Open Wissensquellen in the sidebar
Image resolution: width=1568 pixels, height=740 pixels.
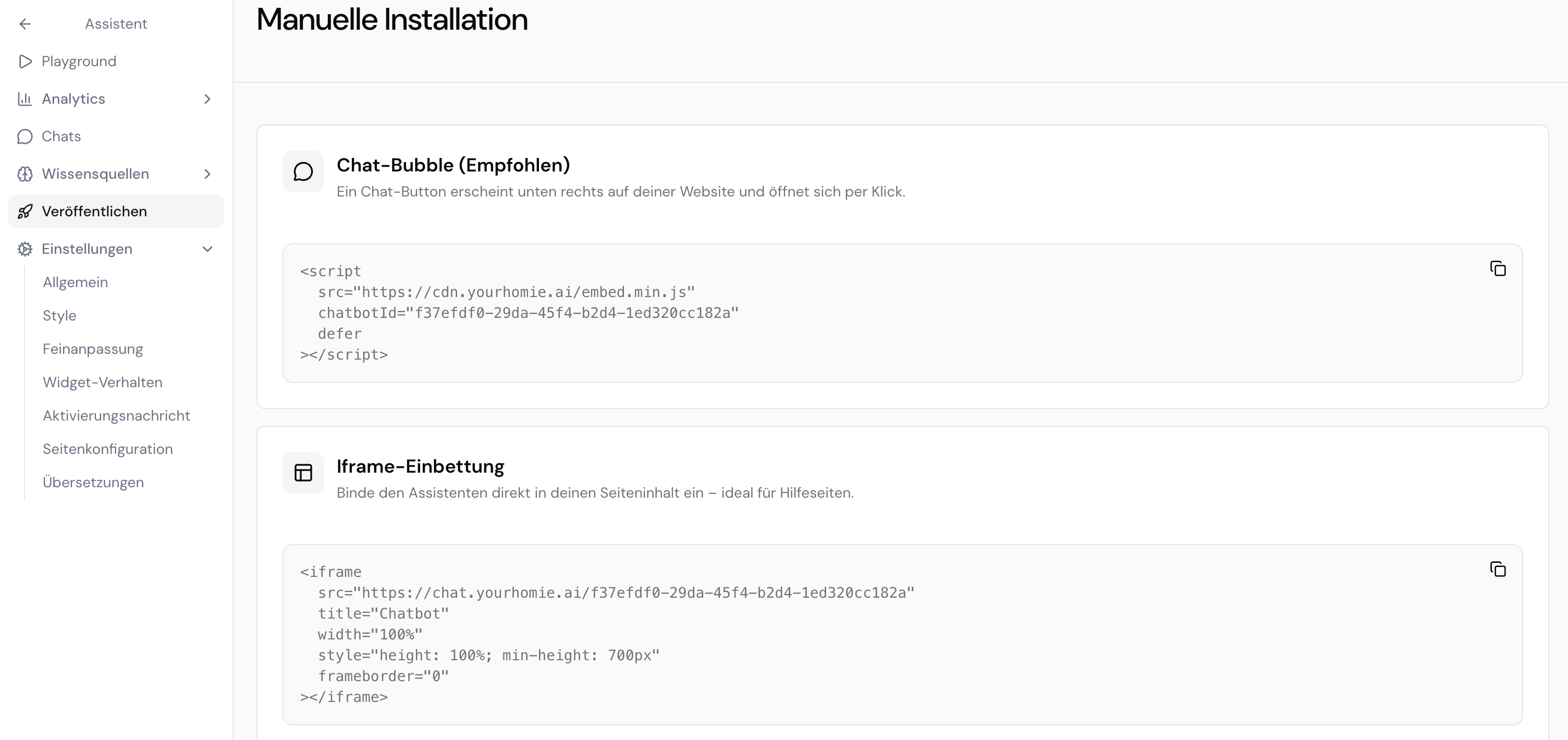(116, 174)
